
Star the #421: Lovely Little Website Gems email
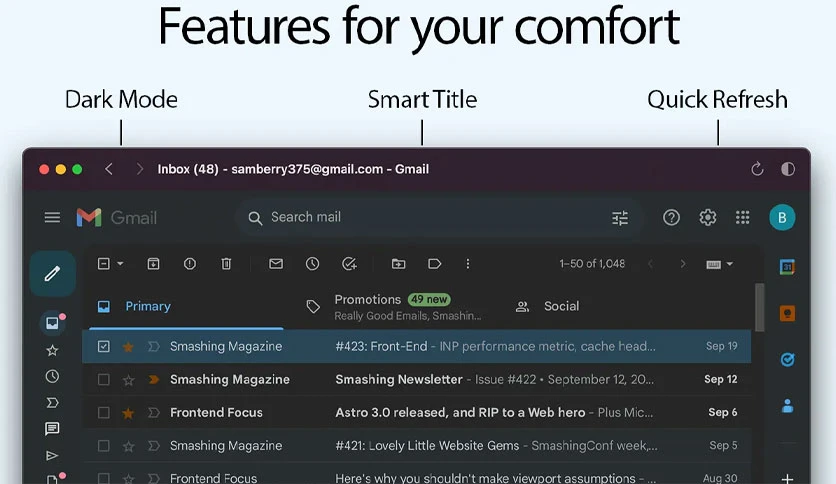point(128,446)
